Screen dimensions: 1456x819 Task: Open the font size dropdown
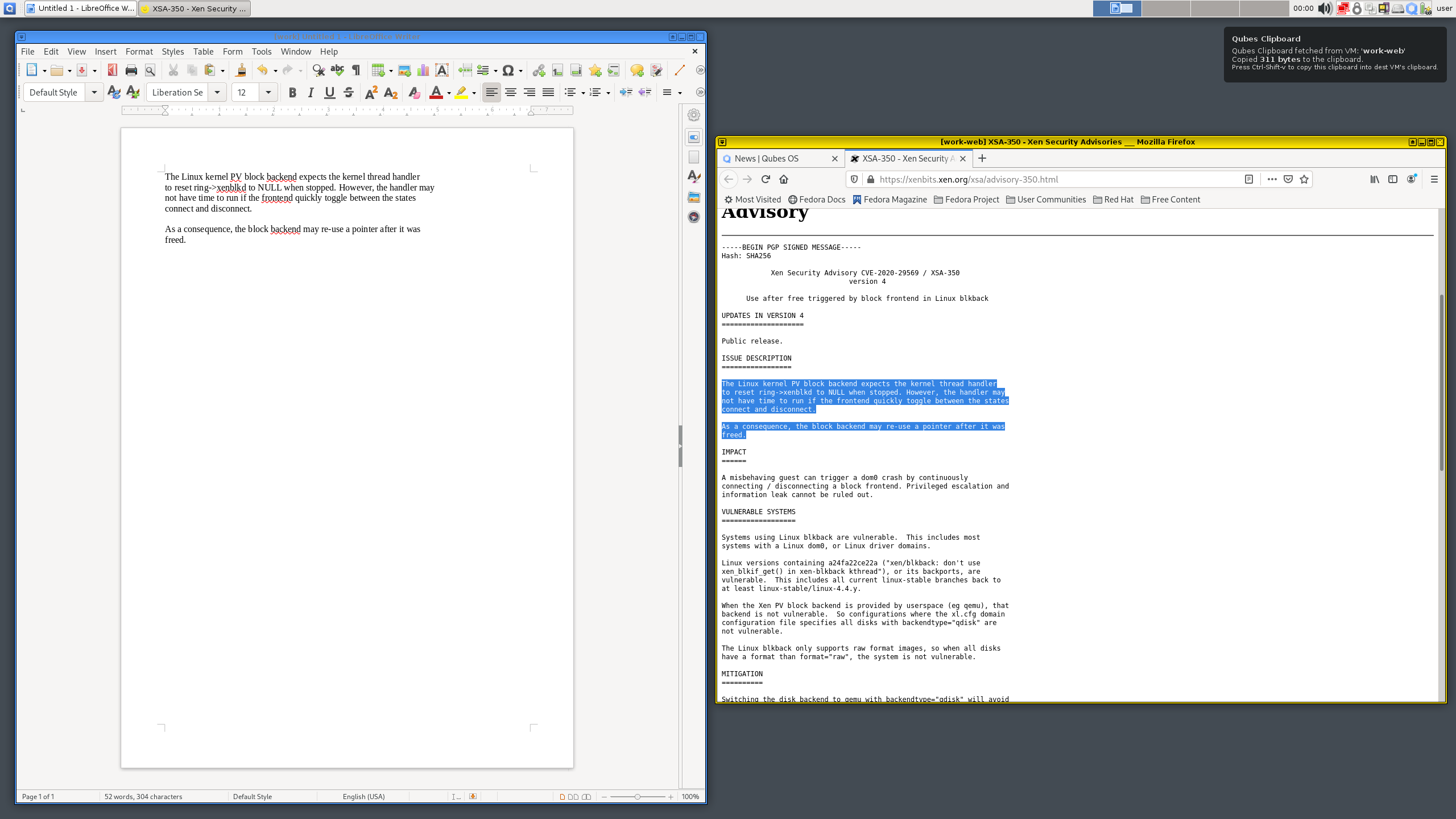coord(268,92)
